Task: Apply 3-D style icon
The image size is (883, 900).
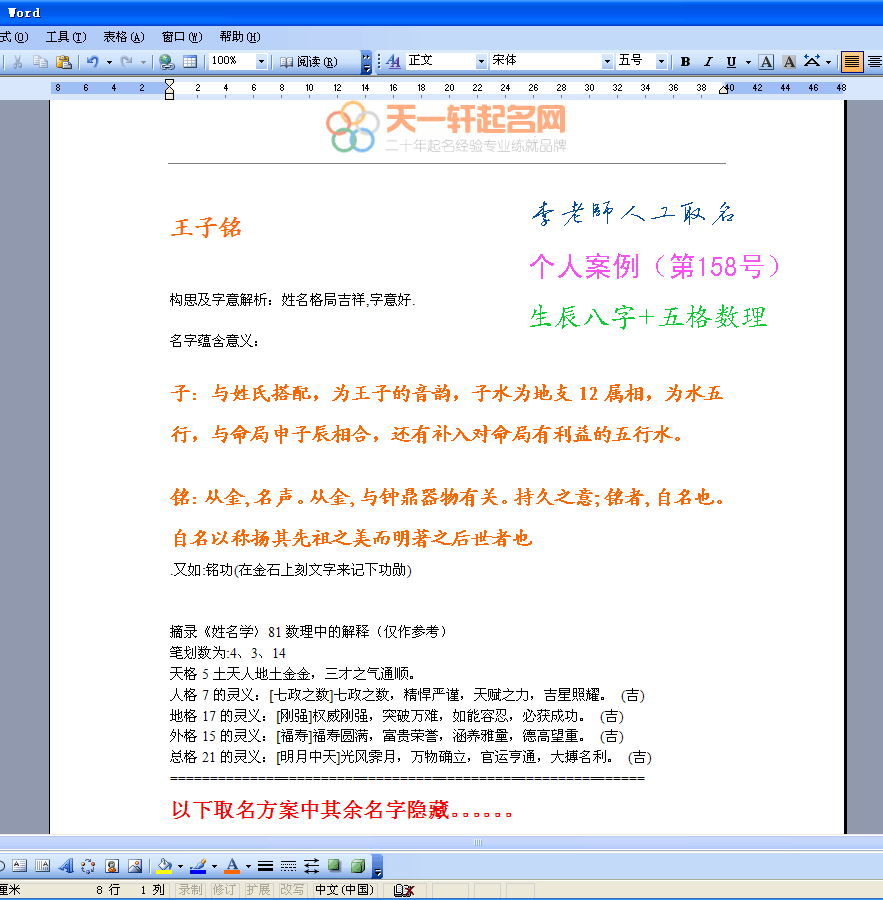Action: (358, 866)
